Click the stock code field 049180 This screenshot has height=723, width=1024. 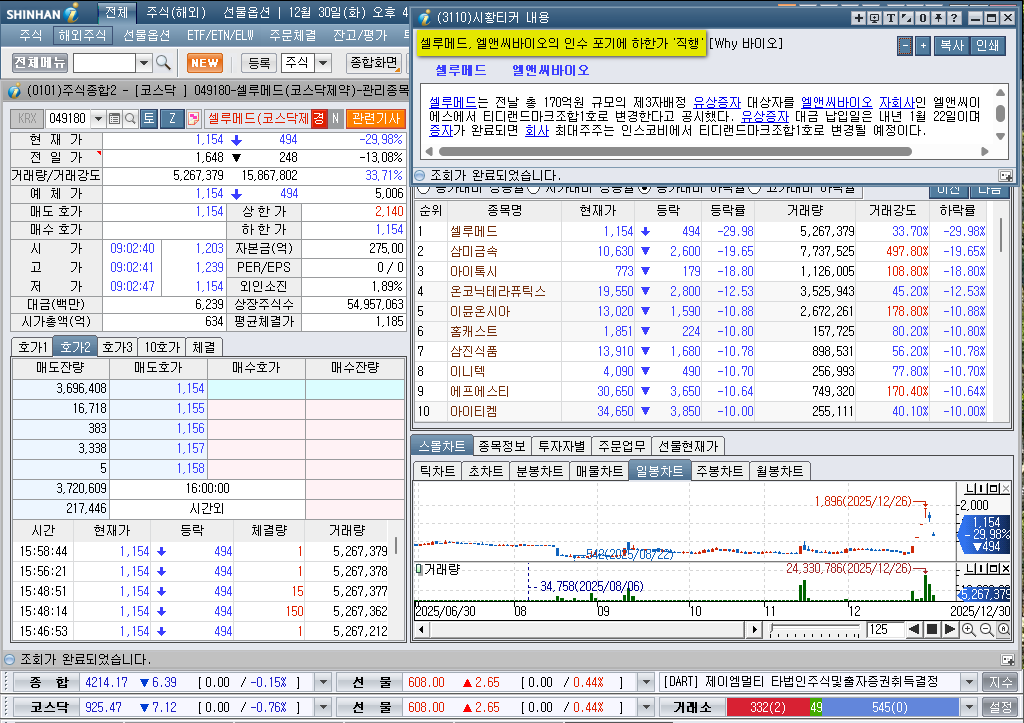(68, 119)
